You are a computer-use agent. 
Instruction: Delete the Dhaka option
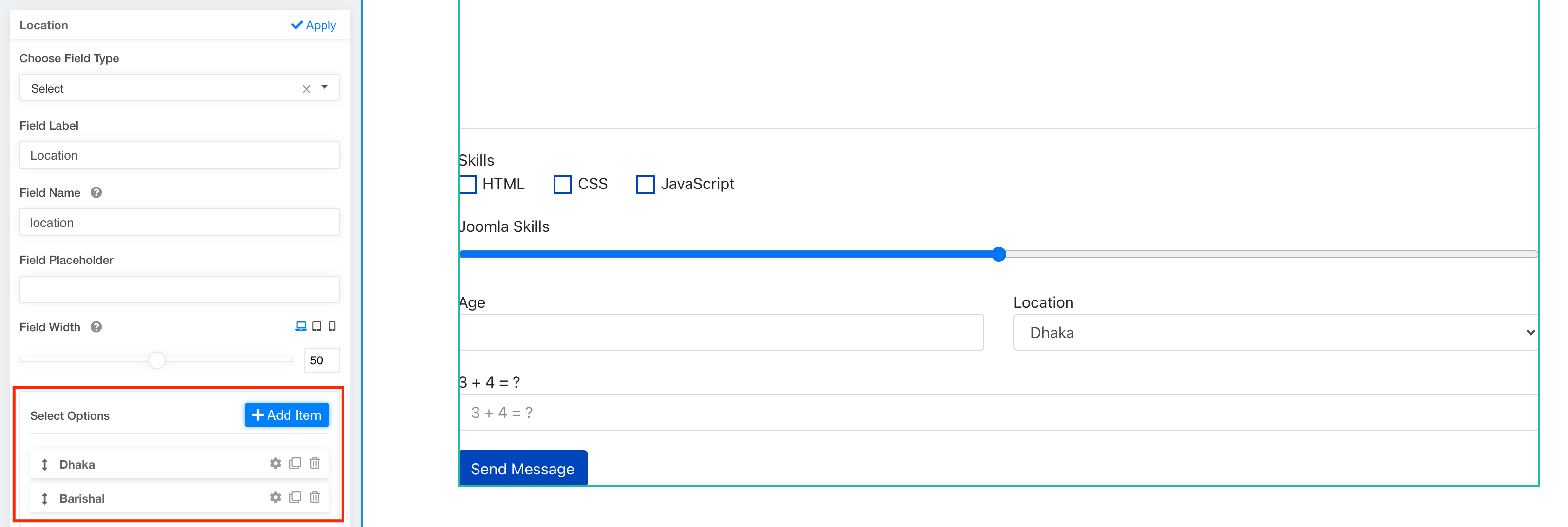tap(315, 464)
